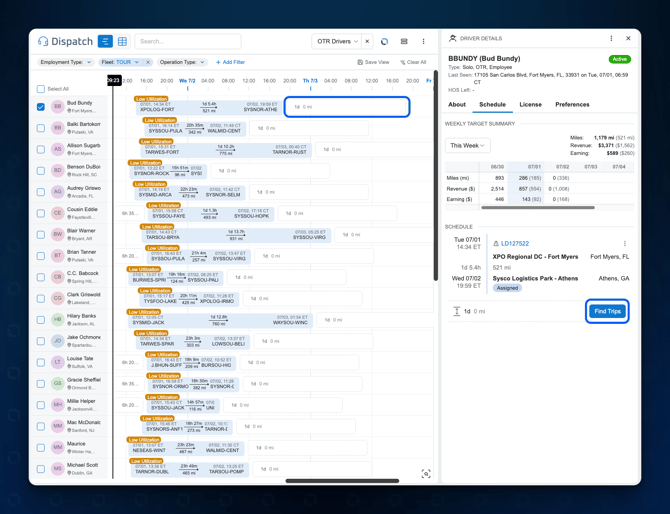Open the Schedule tab

point(492,105)
